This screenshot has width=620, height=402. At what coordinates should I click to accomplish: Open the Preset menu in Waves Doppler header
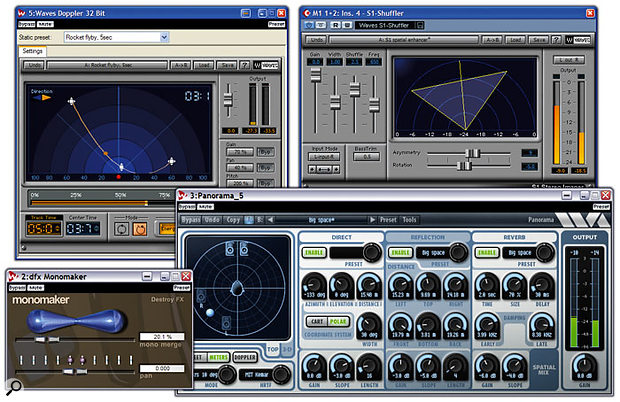pyautogui.click(x=276, y=24)
